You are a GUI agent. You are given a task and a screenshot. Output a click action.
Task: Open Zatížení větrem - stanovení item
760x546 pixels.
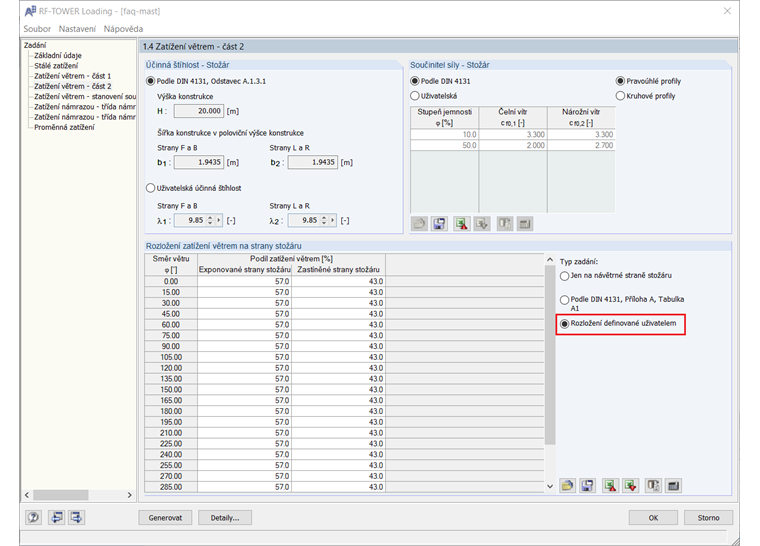tap(85, 96)
